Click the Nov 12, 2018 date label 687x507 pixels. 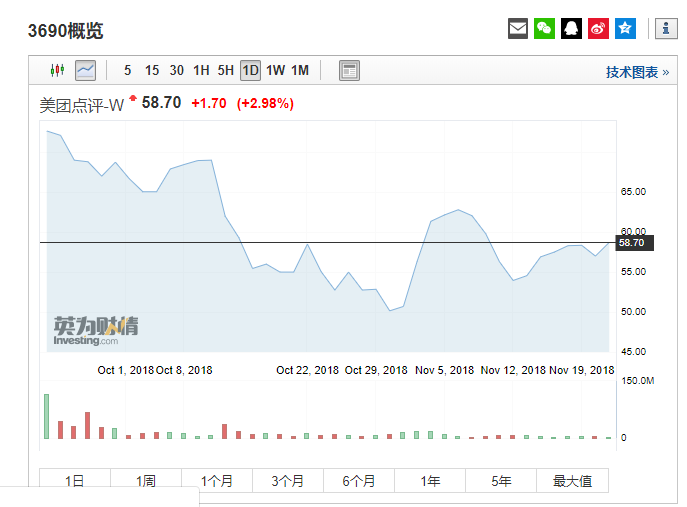click(513, 370)
